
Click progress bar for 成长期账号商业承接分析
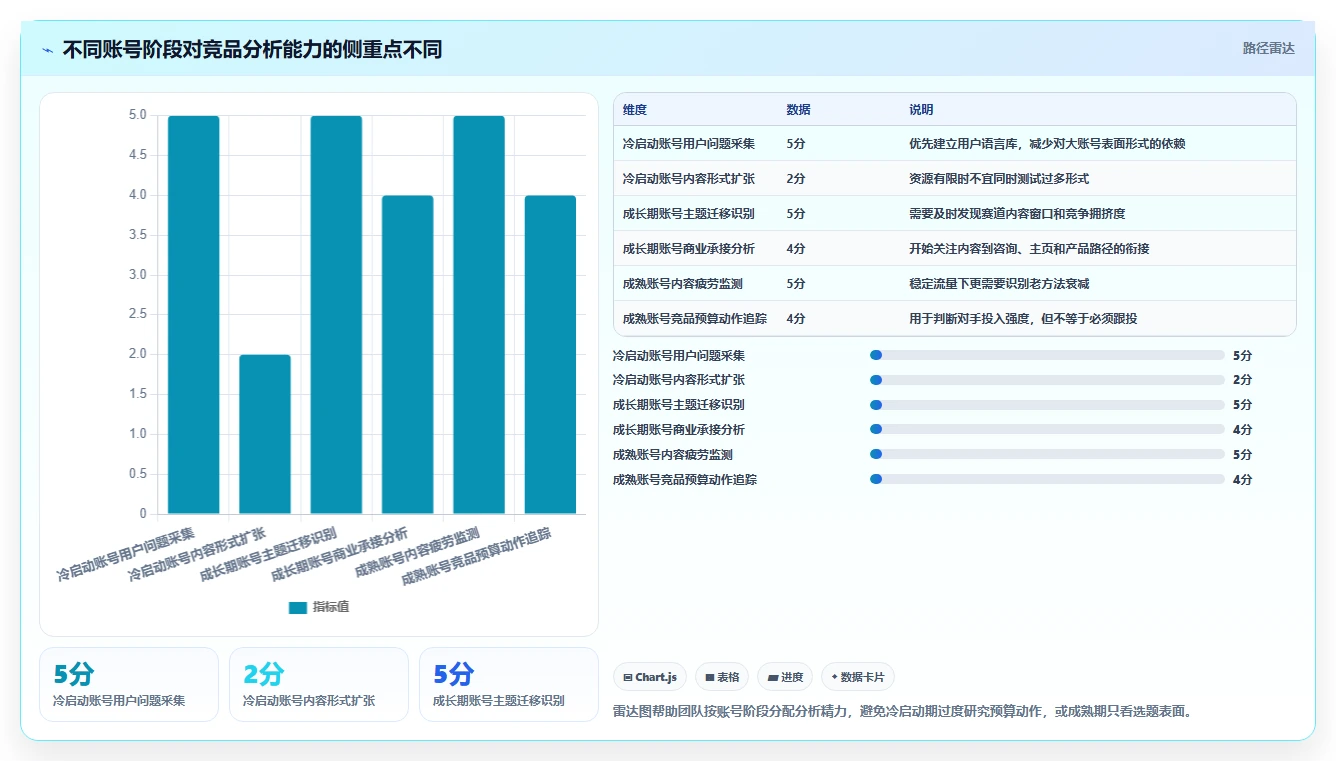(1047, 429)
